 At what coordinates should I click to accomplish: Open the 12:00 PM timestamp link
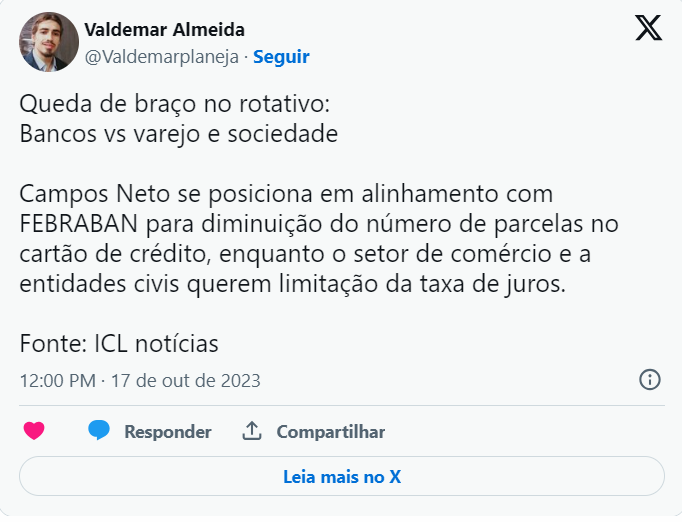click(58, 380)
